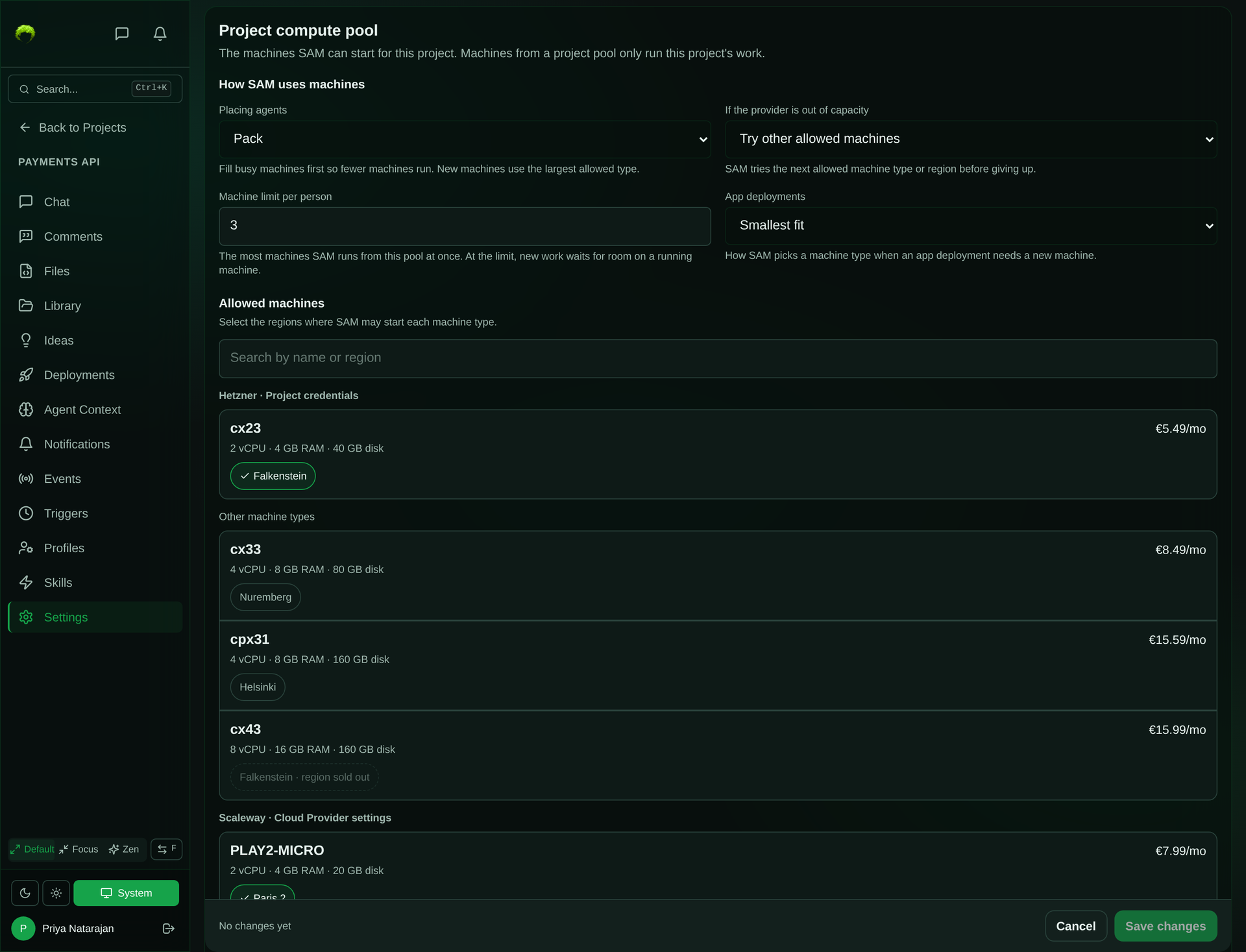Click the sign out icon
The width and height of the screenshot is (1246, 952).
pos(168,929)
